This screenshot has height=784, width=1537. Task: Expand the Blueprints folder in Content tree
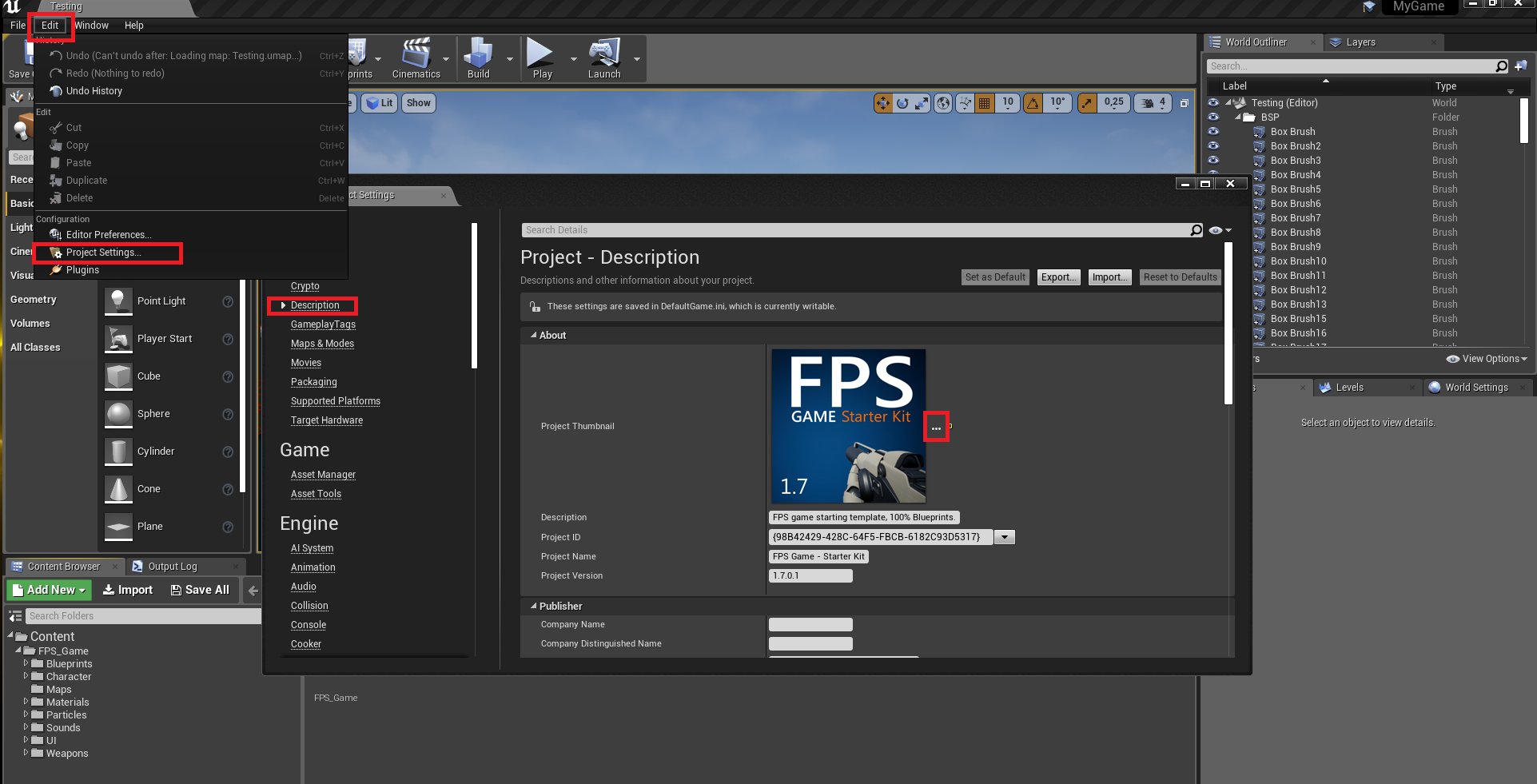pos(26,663)
